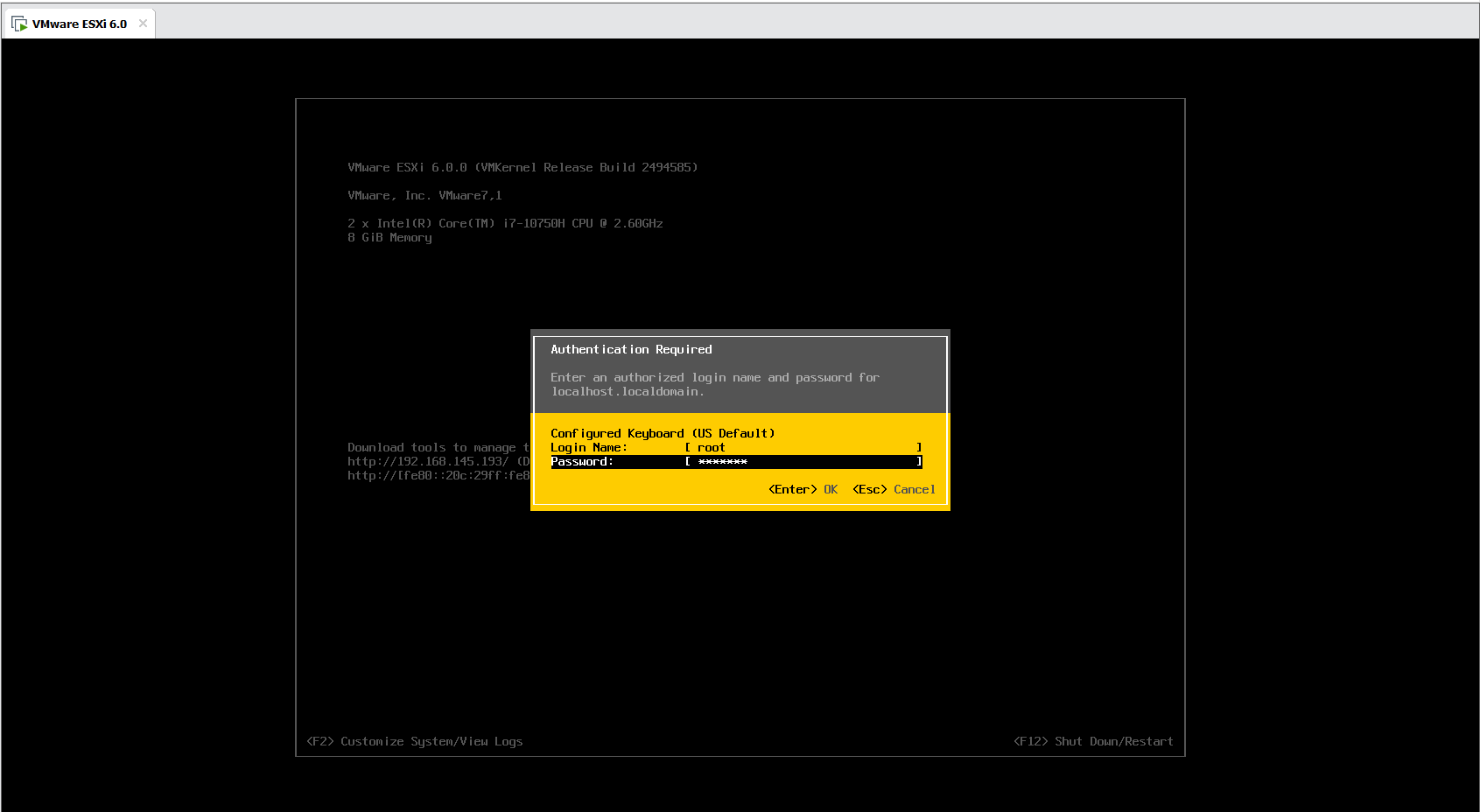Click the 'localhost.localdomain.' text
Viewport: 1480px width, 812px height.
(628, 391)
